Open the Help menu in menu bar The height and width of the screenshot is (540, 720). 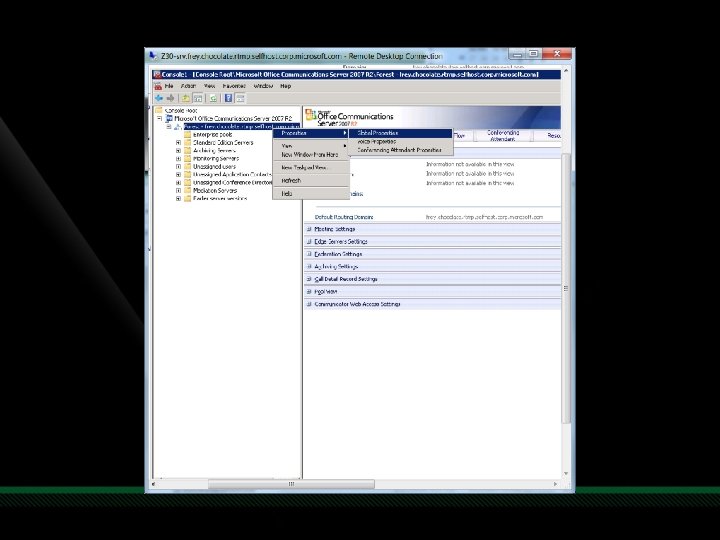286,86
